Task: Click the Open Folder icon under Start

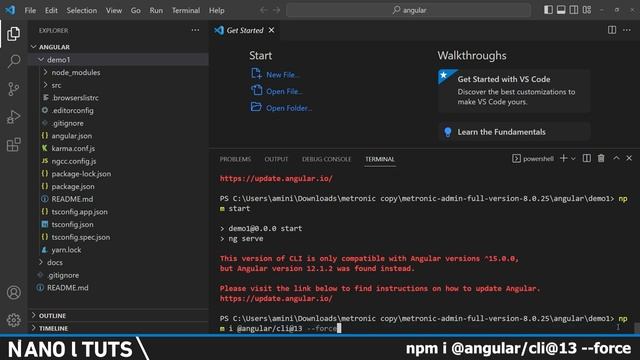Action: click(256, 107)
